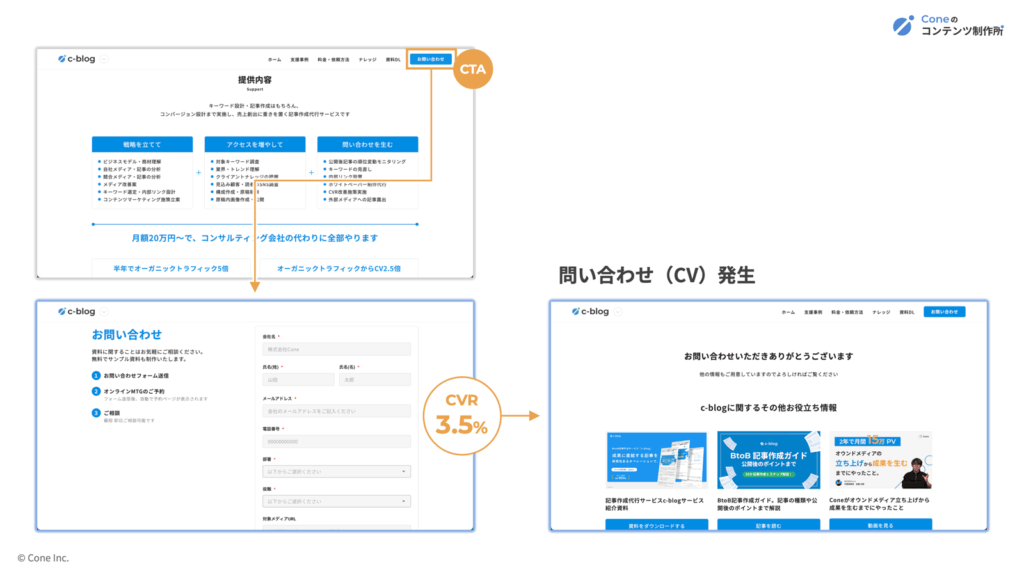Focus the 氏名(名) input field
1024x576 pixels.
[375, 379]
